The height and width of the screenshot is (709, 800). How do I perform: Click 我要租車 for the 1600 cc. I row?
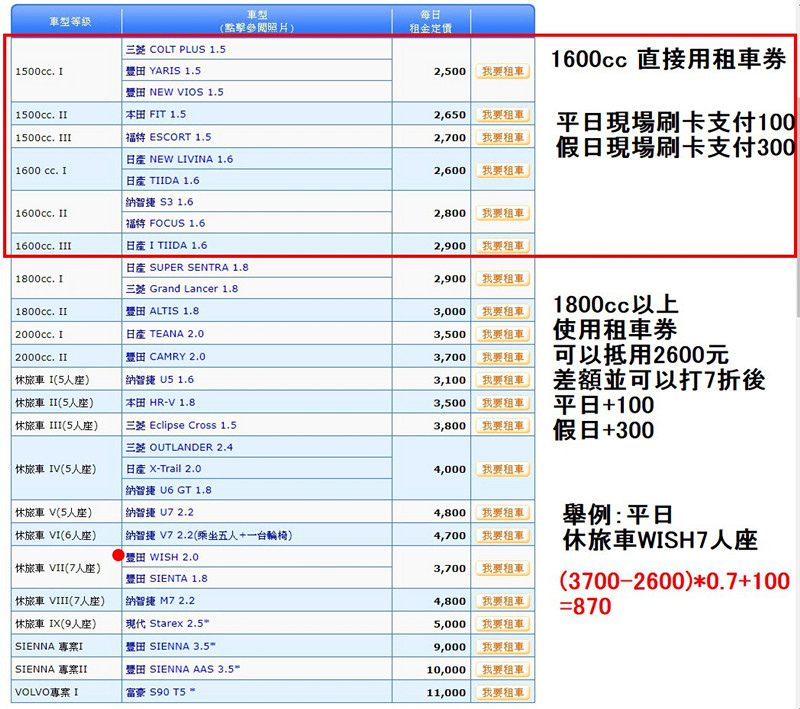[503, 170]
